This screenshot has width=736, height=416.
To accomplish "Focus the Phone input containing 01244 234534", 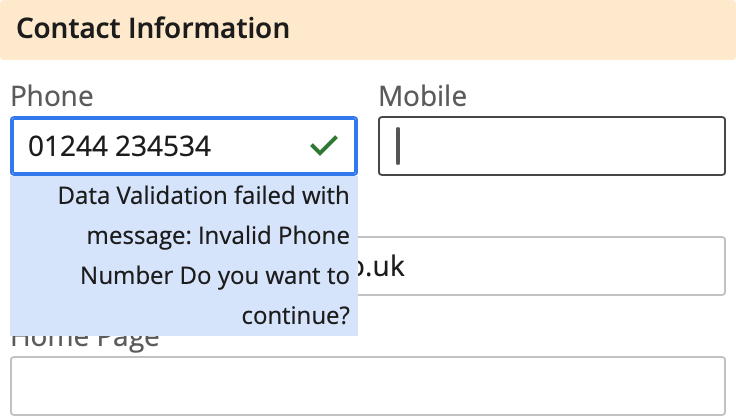I will pyautogui.click(x=160, y=147).
